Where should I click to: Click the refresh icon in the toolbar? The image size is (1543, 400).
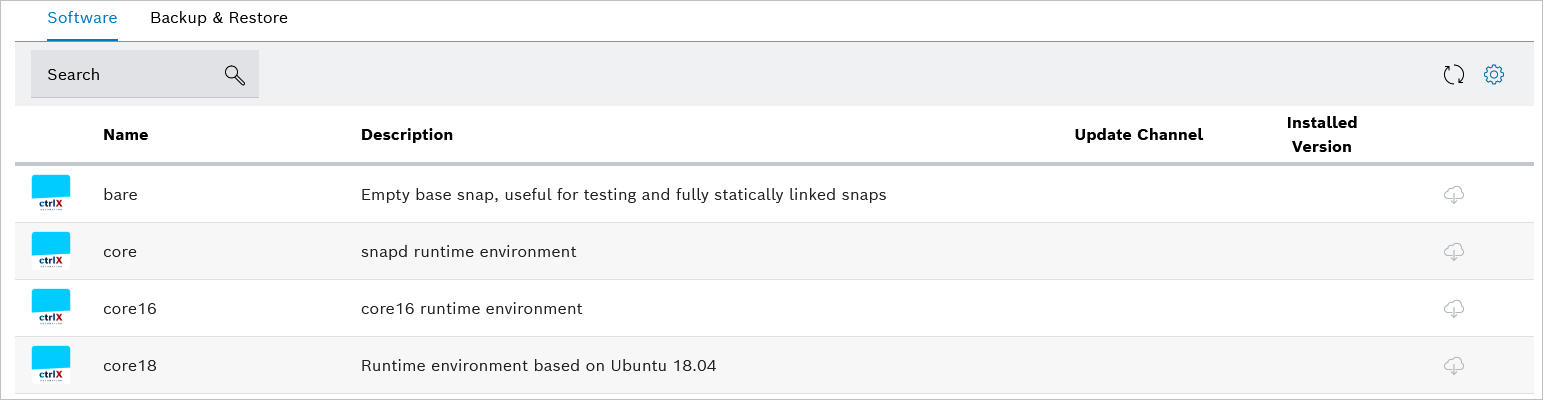[x=1453, y=74]
